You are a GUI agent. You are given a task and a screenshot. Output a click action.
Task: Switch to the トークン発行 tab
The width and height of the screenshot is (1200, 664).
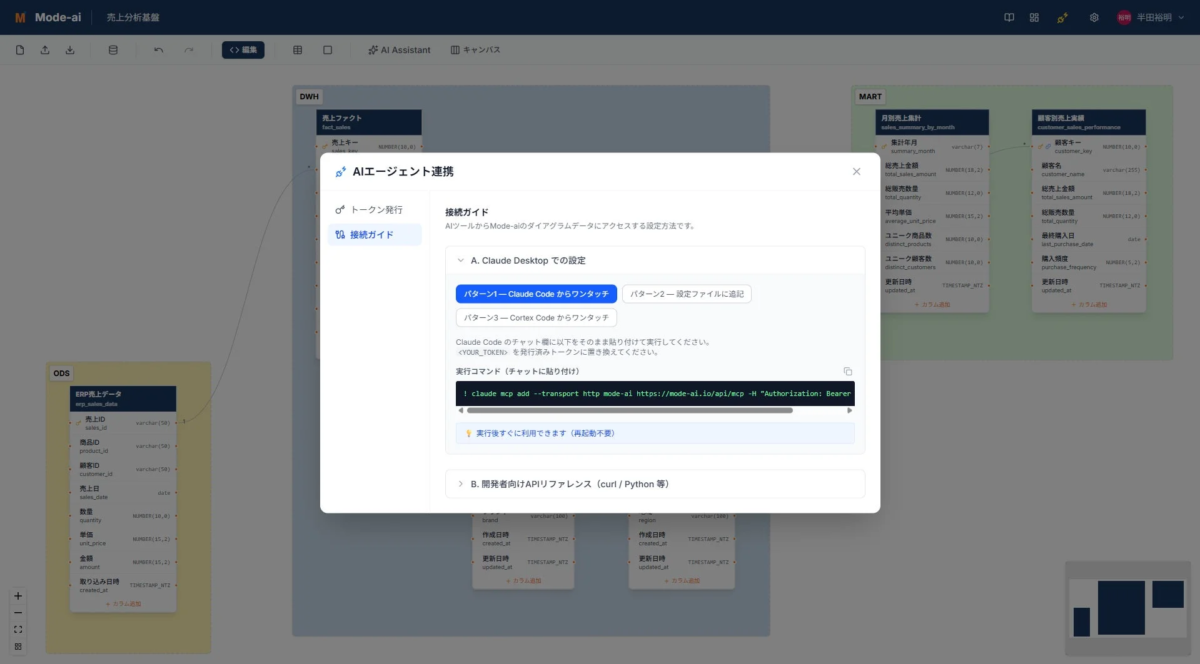click(x=375, y=210)
